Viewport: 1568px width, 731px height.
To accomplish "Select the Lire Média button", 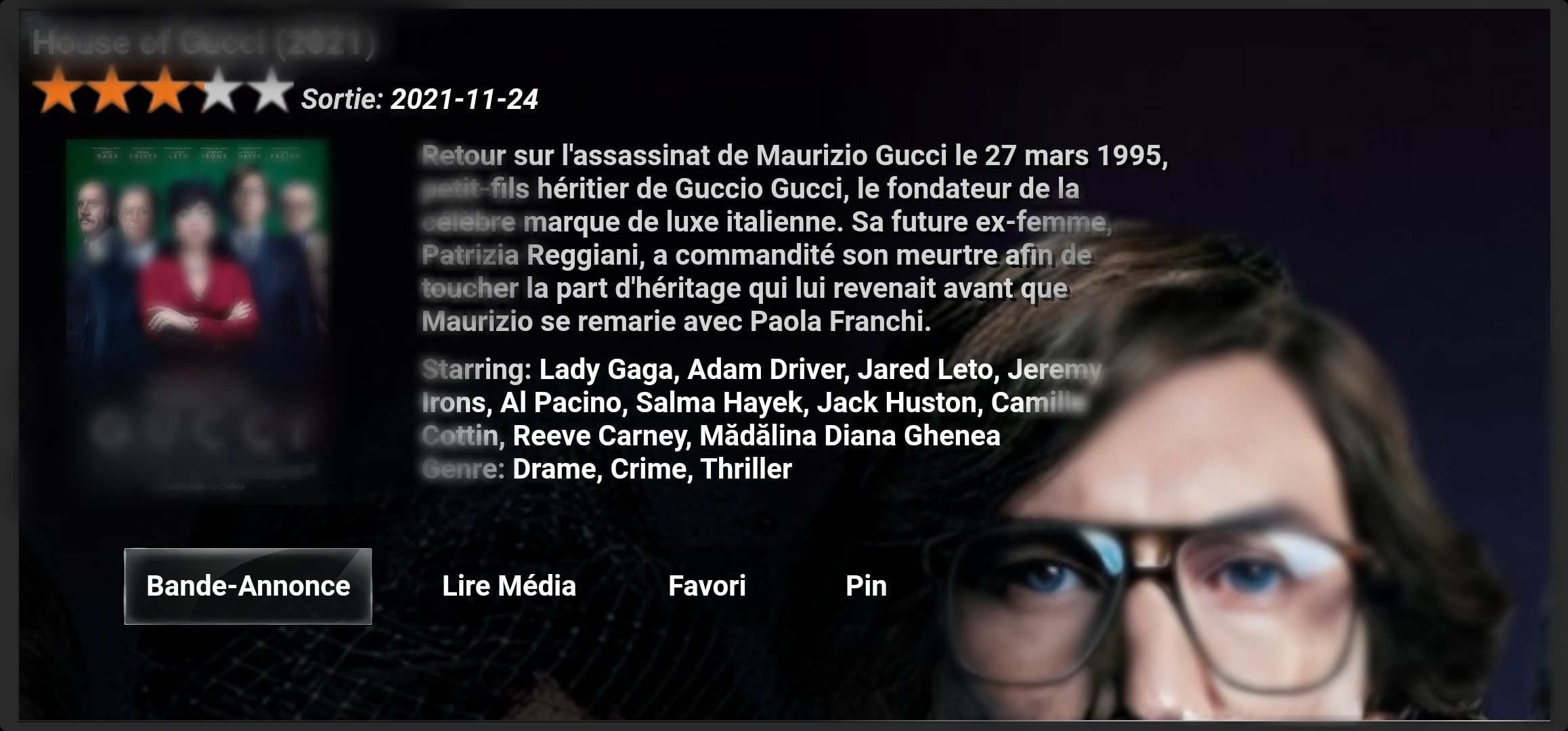I will [x=508, y=586].
